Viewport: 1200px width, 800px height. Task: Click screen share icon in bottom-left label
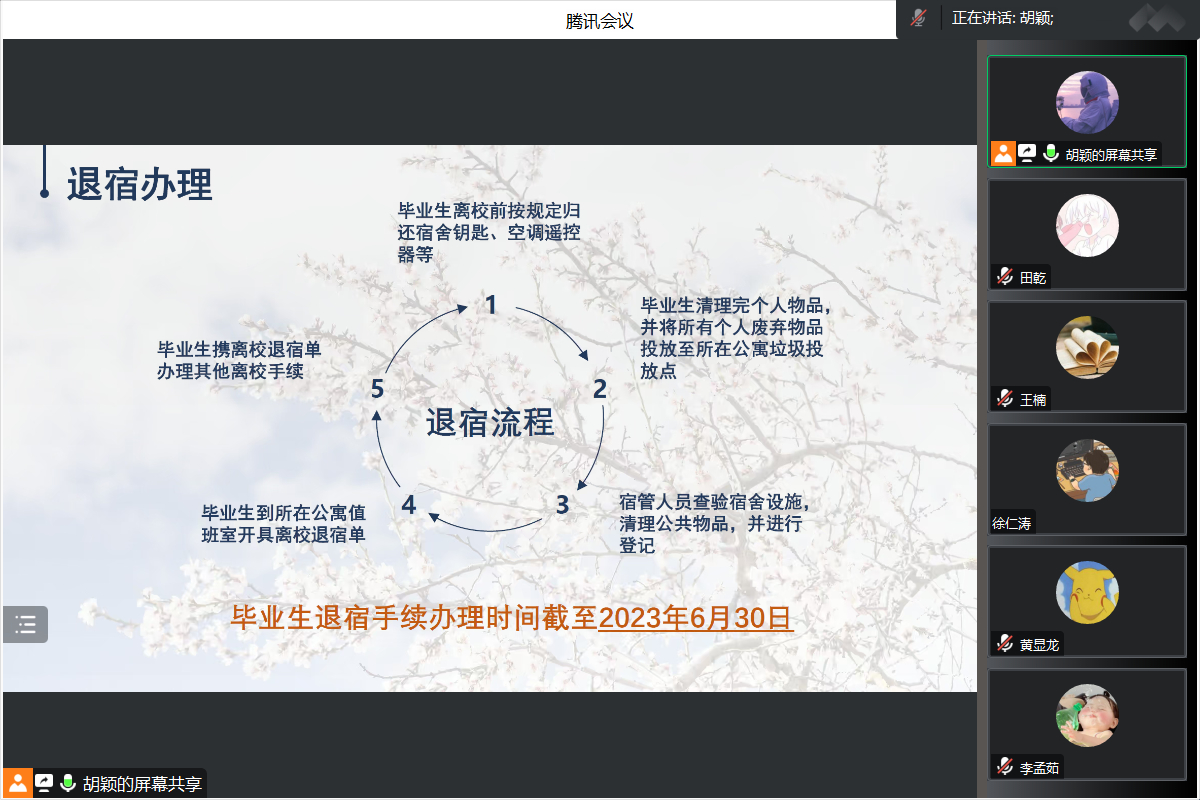click(44, 783)
